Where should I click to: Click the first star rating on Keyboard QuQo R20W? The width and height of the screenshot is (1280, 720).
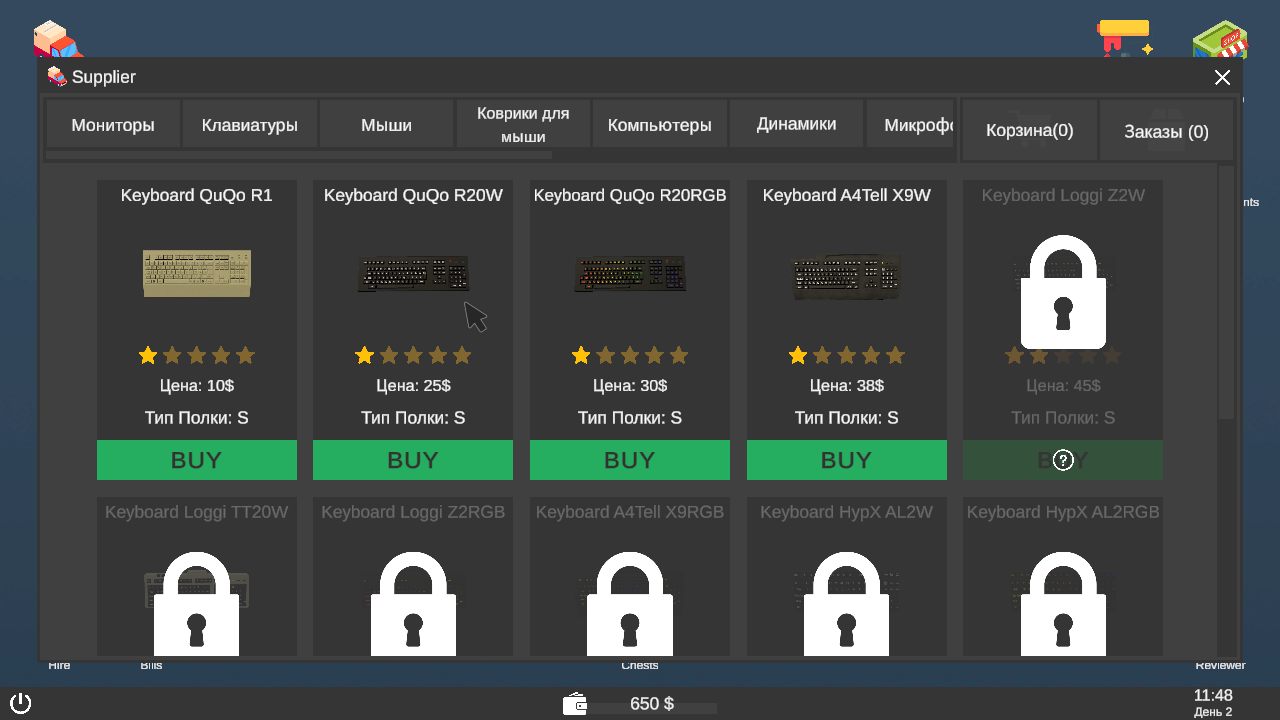tap(364, 355)
